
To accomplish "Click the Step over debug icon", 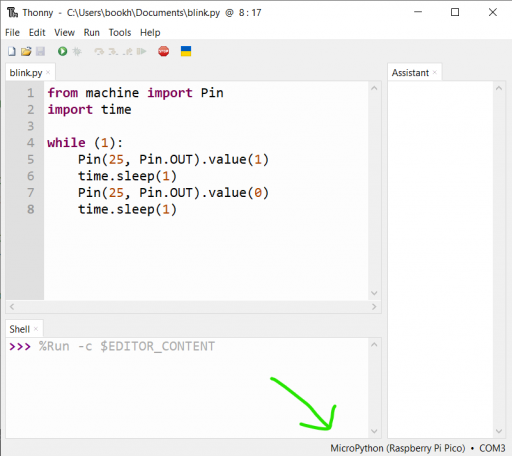I will point(99,51).
